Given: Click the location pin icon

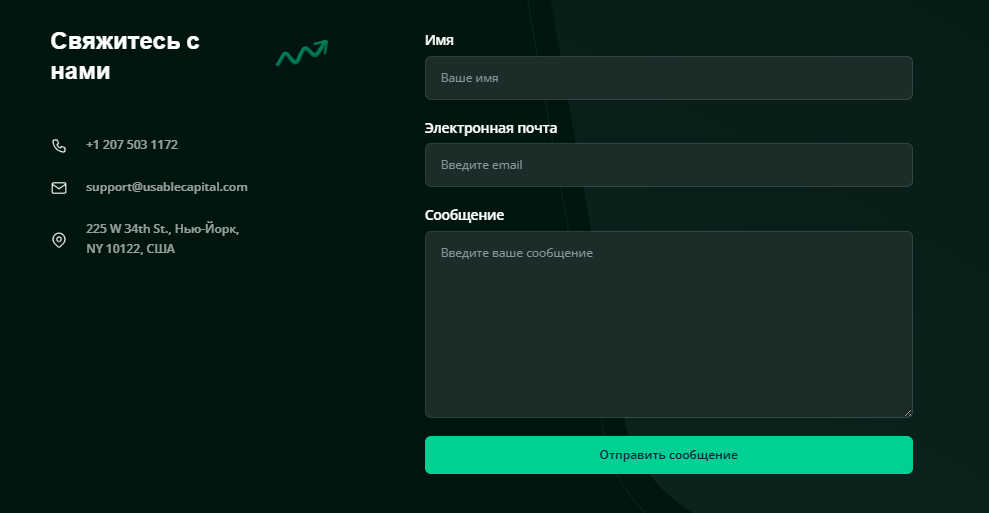Looking at the screenshot, I should tap(59, 240).
